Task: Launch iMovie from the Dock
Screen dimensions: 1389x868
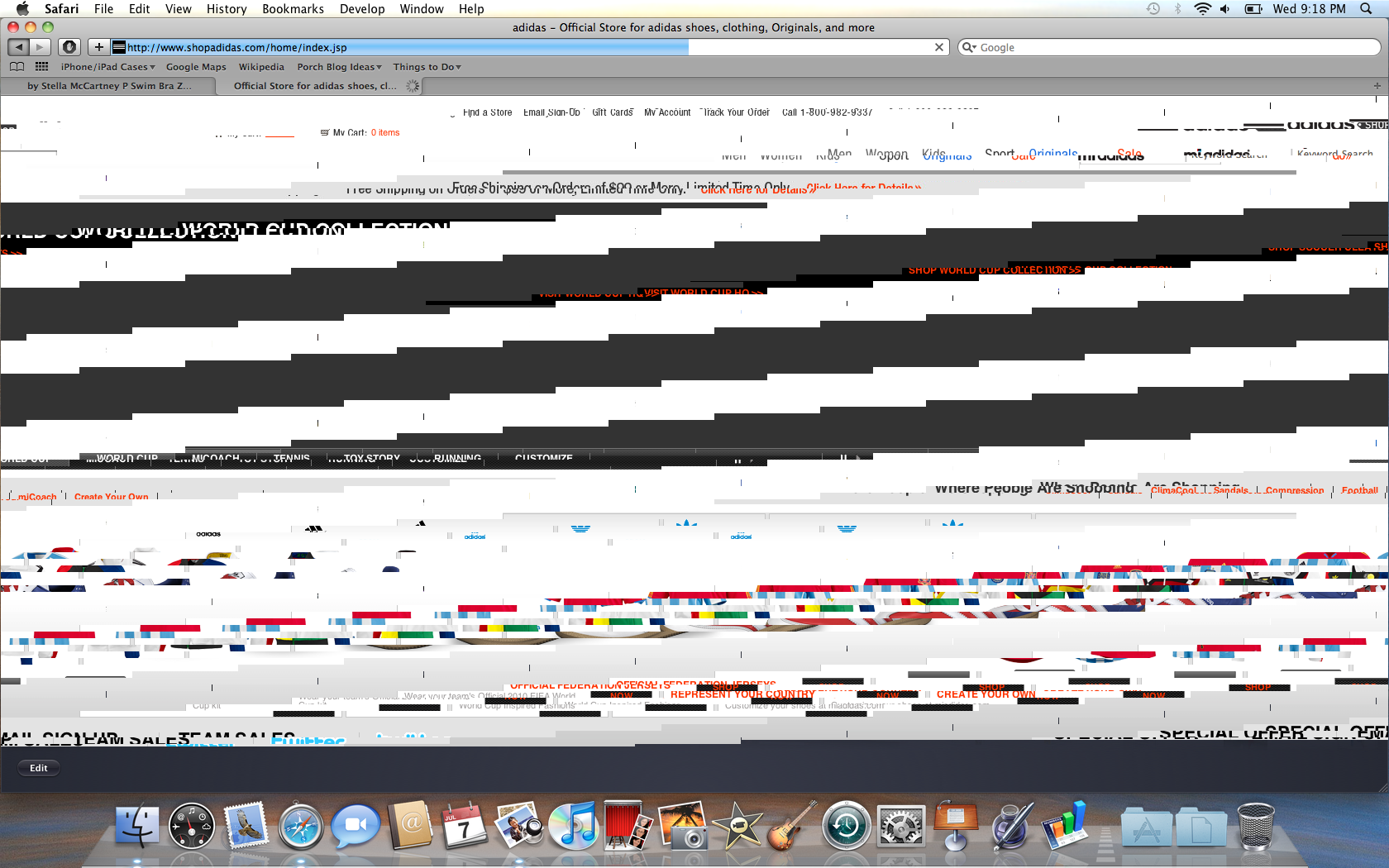Action: [737, 826]
